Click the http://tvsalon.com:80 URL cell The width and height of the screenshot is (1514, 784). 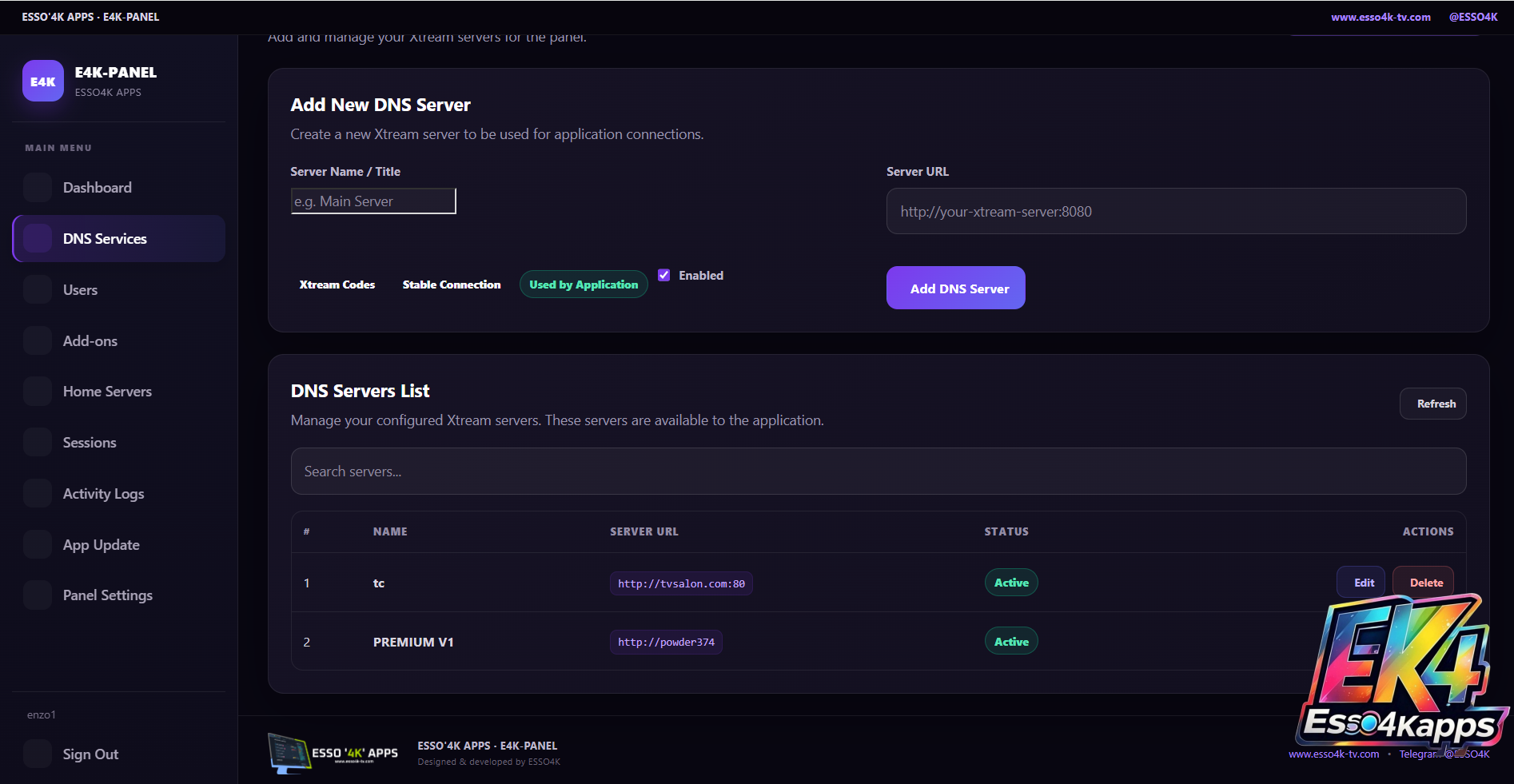681,583
